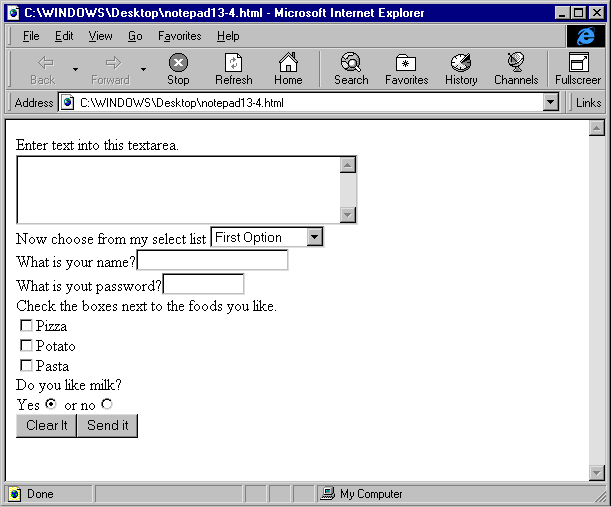Click the Done status bar text

pos(40,494)
